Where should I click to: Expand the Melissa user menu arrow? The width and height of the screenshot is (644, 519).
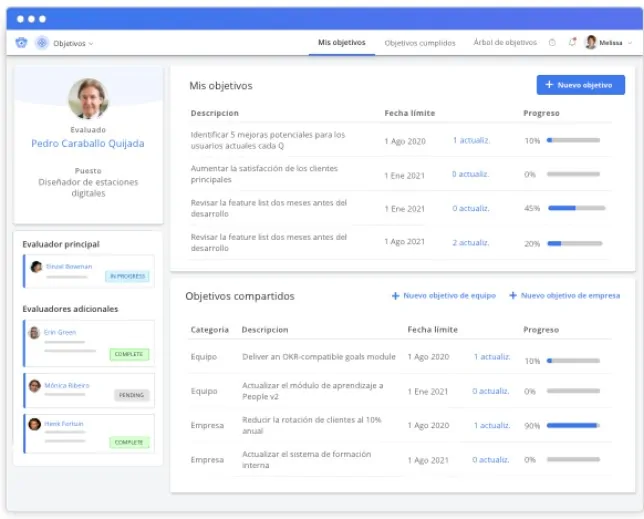pos(629,44)
